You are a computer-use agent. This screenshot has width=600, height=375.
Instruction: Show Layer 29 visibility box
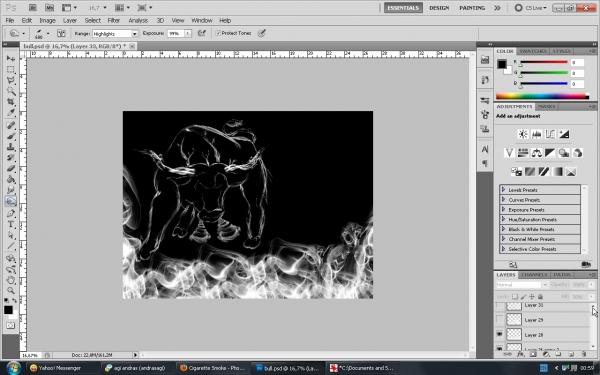pos(499,319)
